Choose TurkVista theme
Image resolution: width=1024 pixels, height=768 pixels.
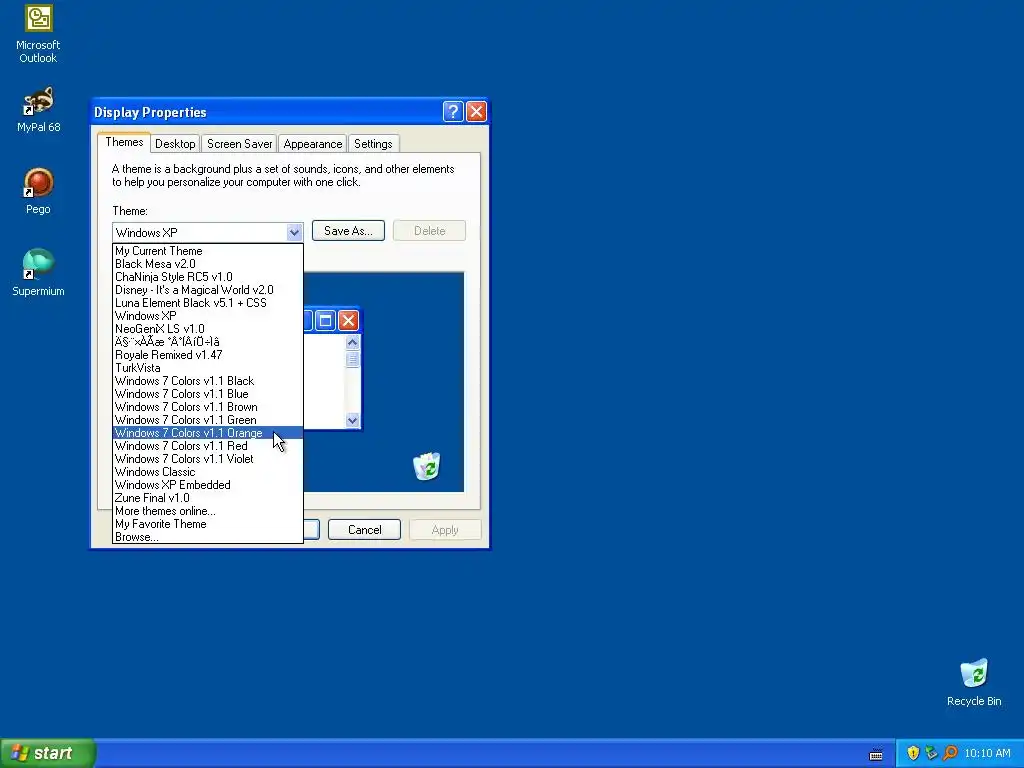(x=208, y=368)
